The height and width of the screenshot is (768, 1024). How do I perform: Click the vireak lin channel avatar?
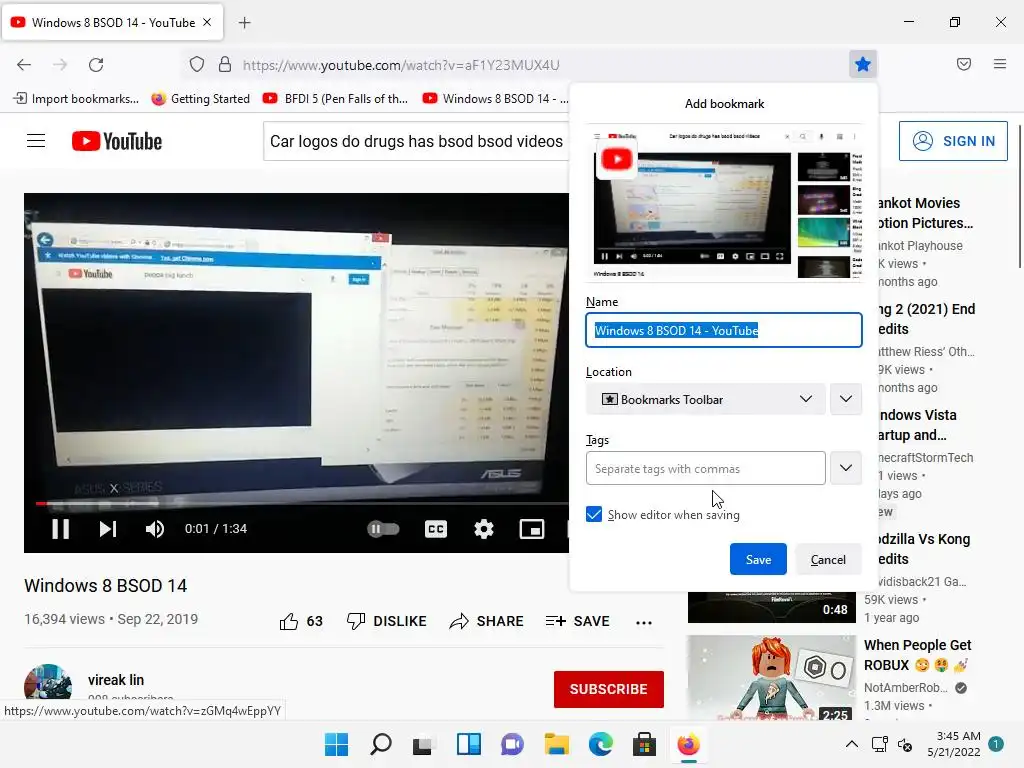pyautogui.click(x=48, y=683)
